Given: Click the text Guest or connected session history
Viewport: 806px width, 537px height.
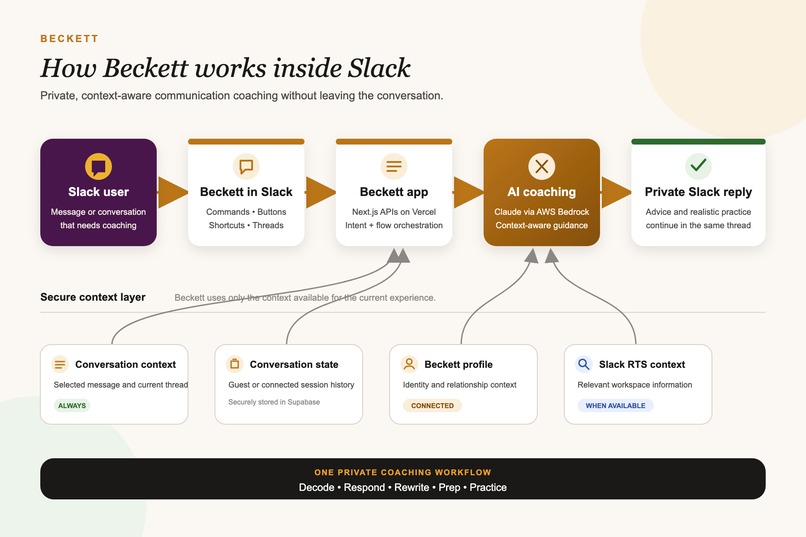Looking at the screenshot, I should (x=291, y=384).
